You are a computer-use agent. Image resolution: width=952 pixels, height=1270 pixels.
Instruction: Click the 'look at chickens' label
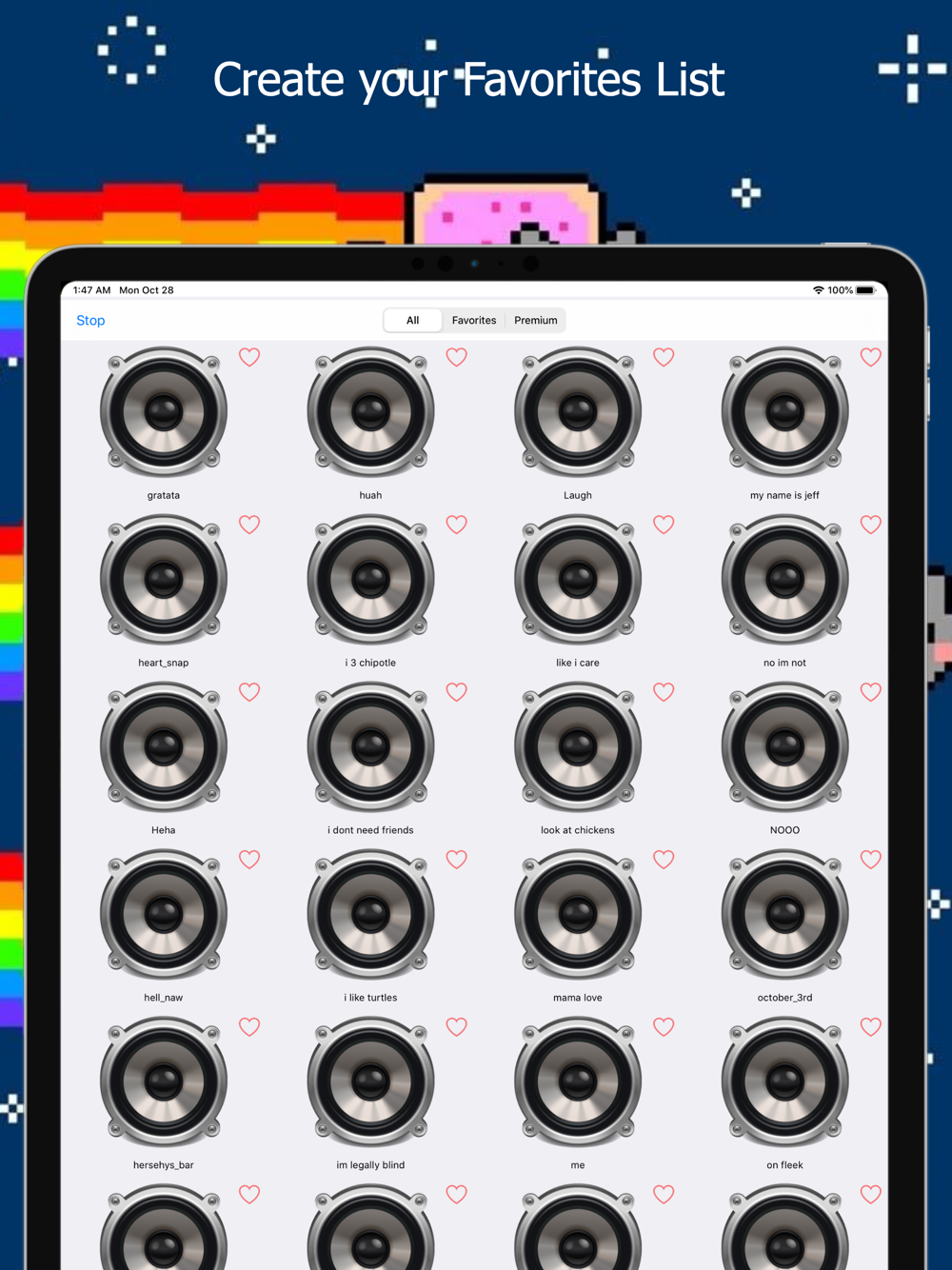tap(578, 830)
